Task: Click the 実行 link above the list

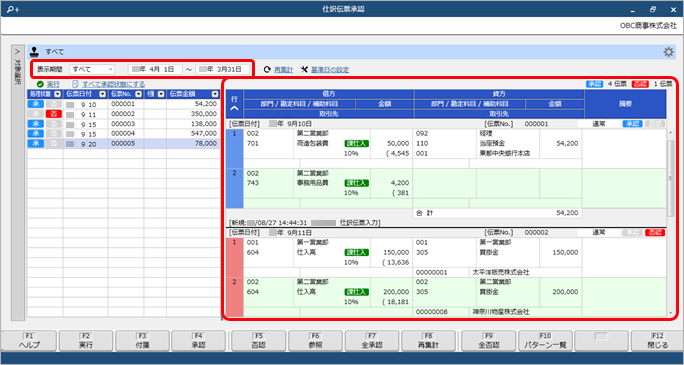Action: [x=53, y=84]
